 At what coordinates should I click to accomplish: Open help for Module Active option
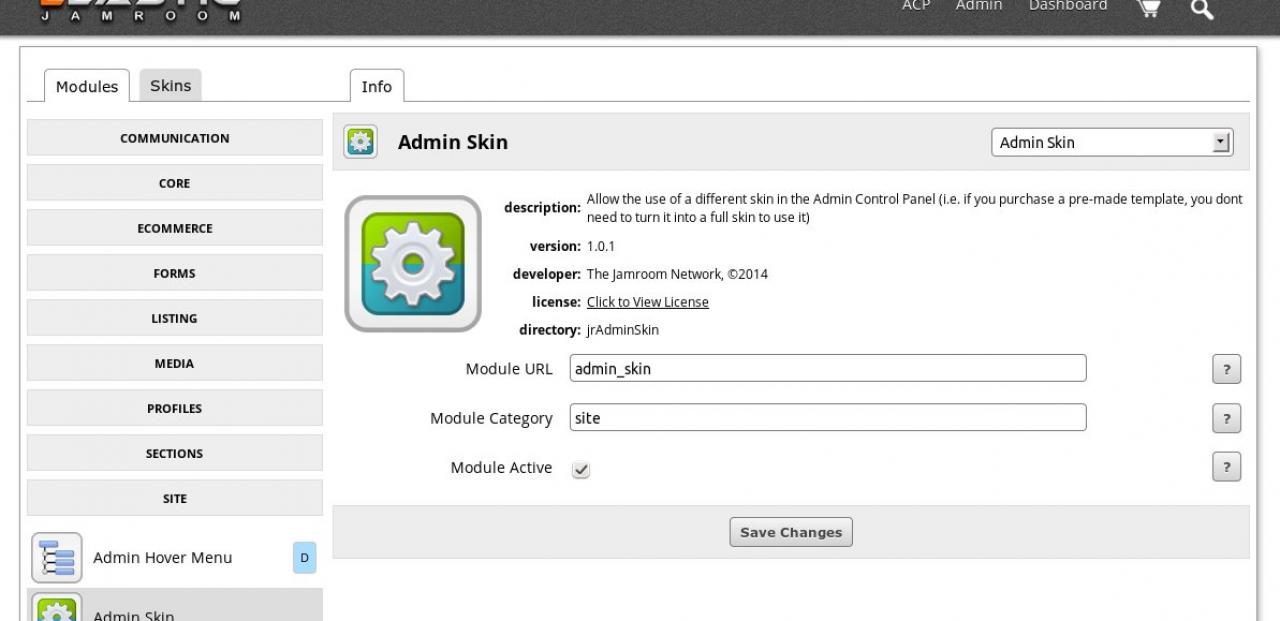pos(1226,467)
